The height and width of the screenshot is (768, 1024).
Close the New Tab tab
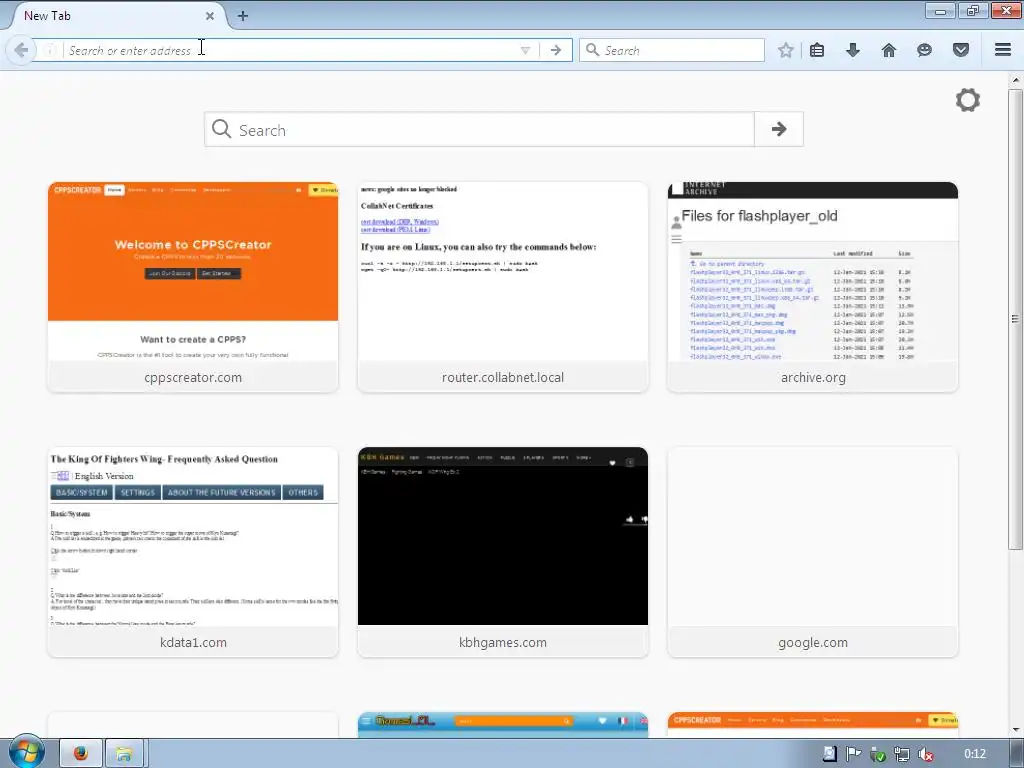[x=210, y=16]
